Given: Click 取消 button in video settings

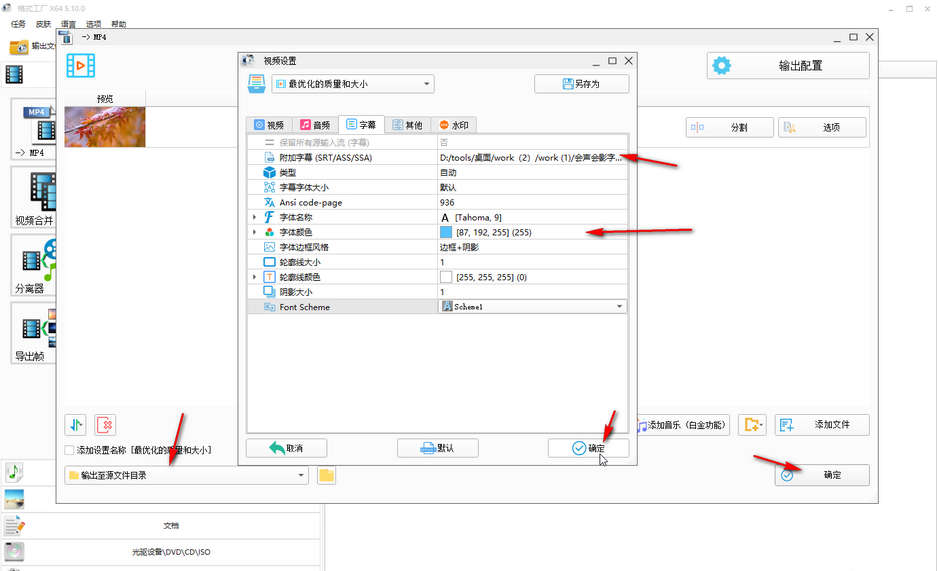Looking at the screenshot, I should (x=287, y=448).
